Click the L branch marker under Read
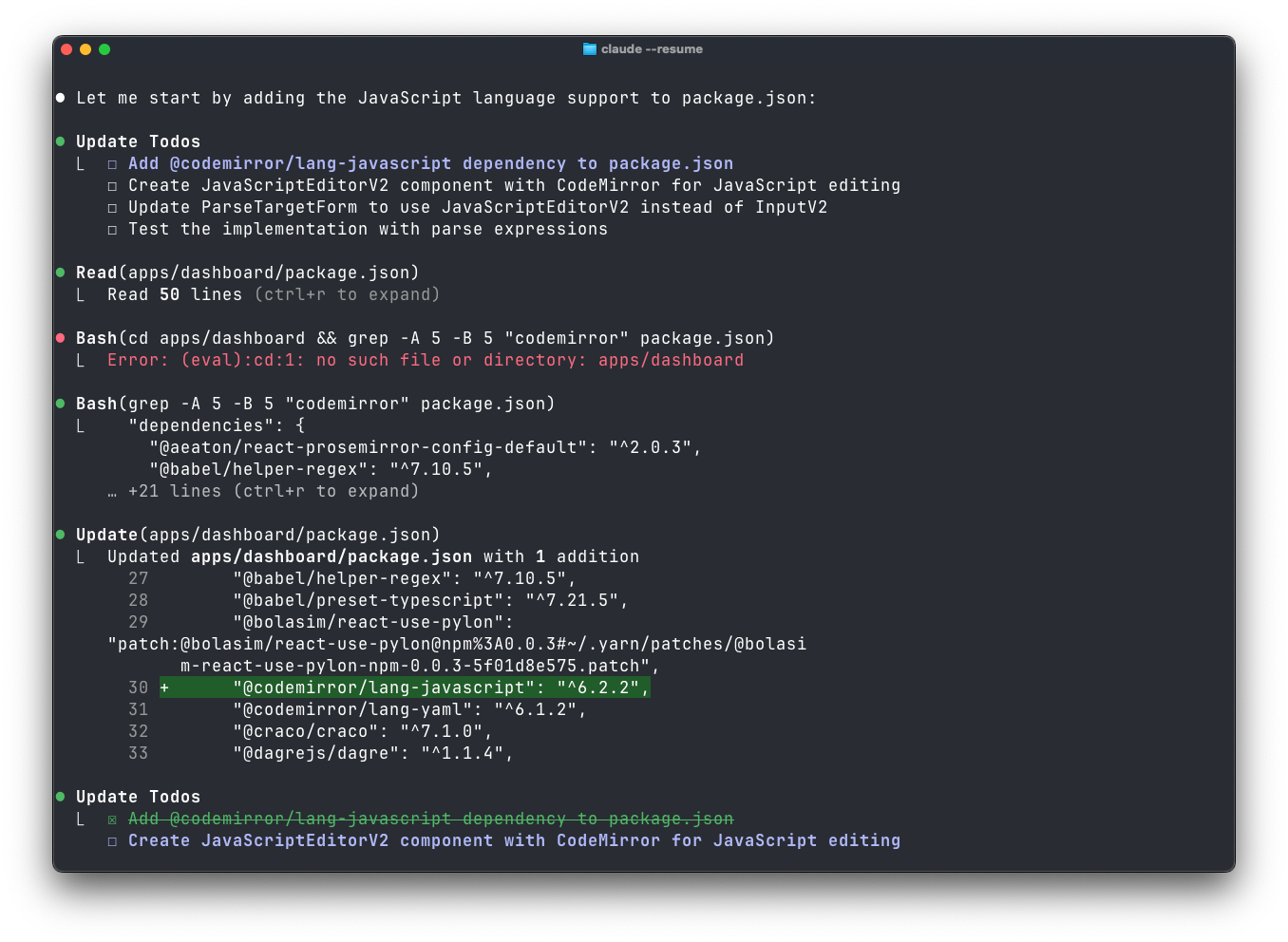The height and width of the screenshot is (942, 1288). (x=81, y=294)
